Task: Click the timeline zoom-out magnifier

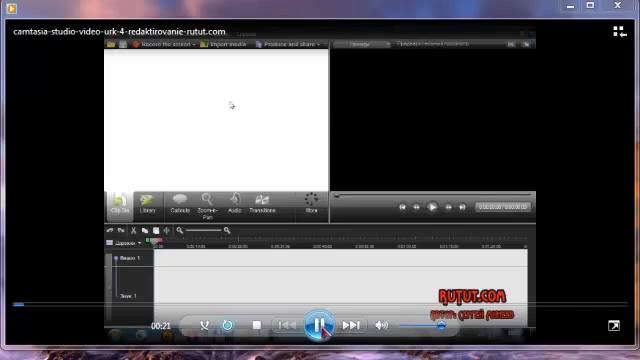Action: pyautogui.click(x=180, y=231)
